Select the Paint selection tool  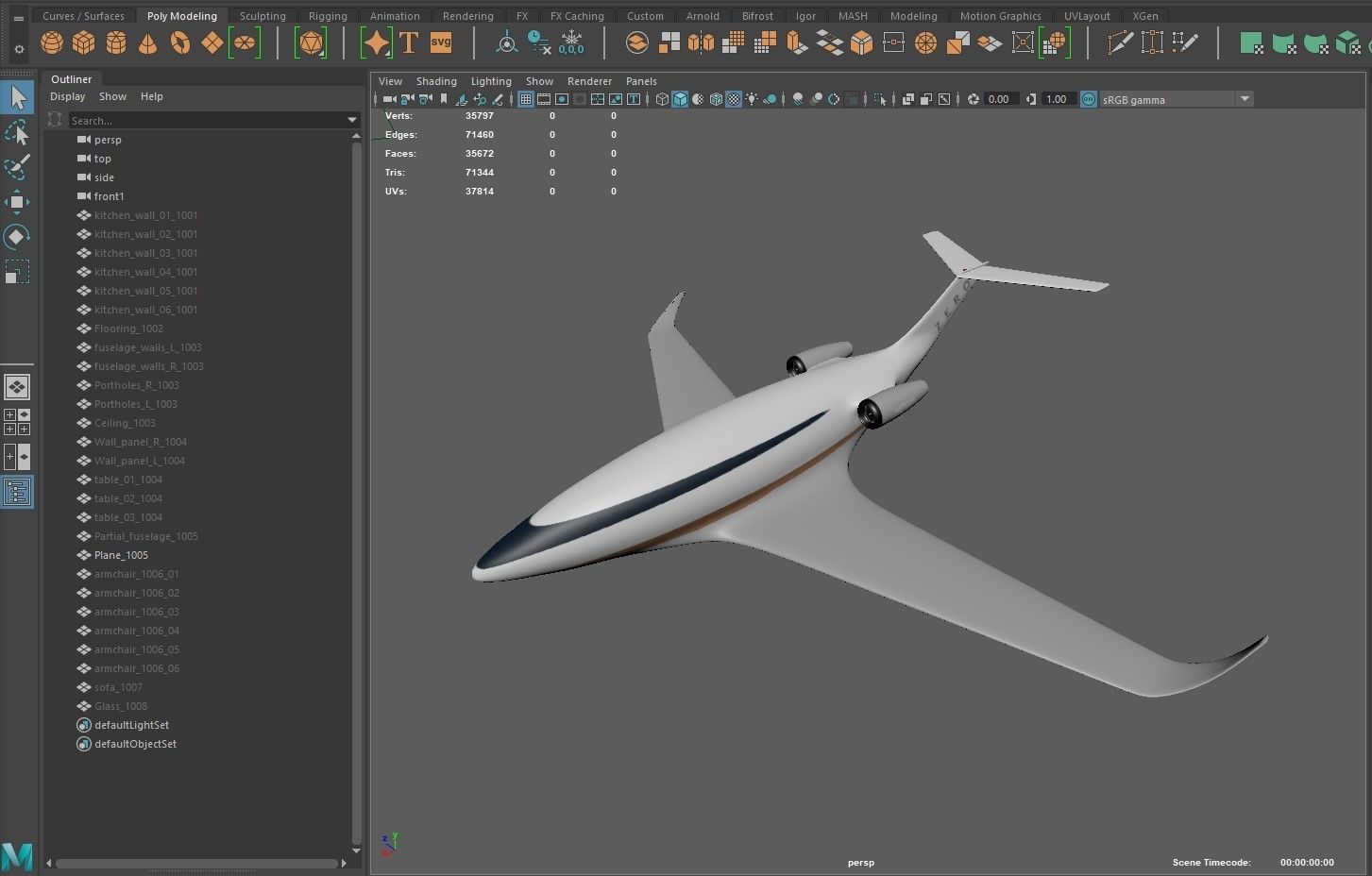tap(18, 168)
